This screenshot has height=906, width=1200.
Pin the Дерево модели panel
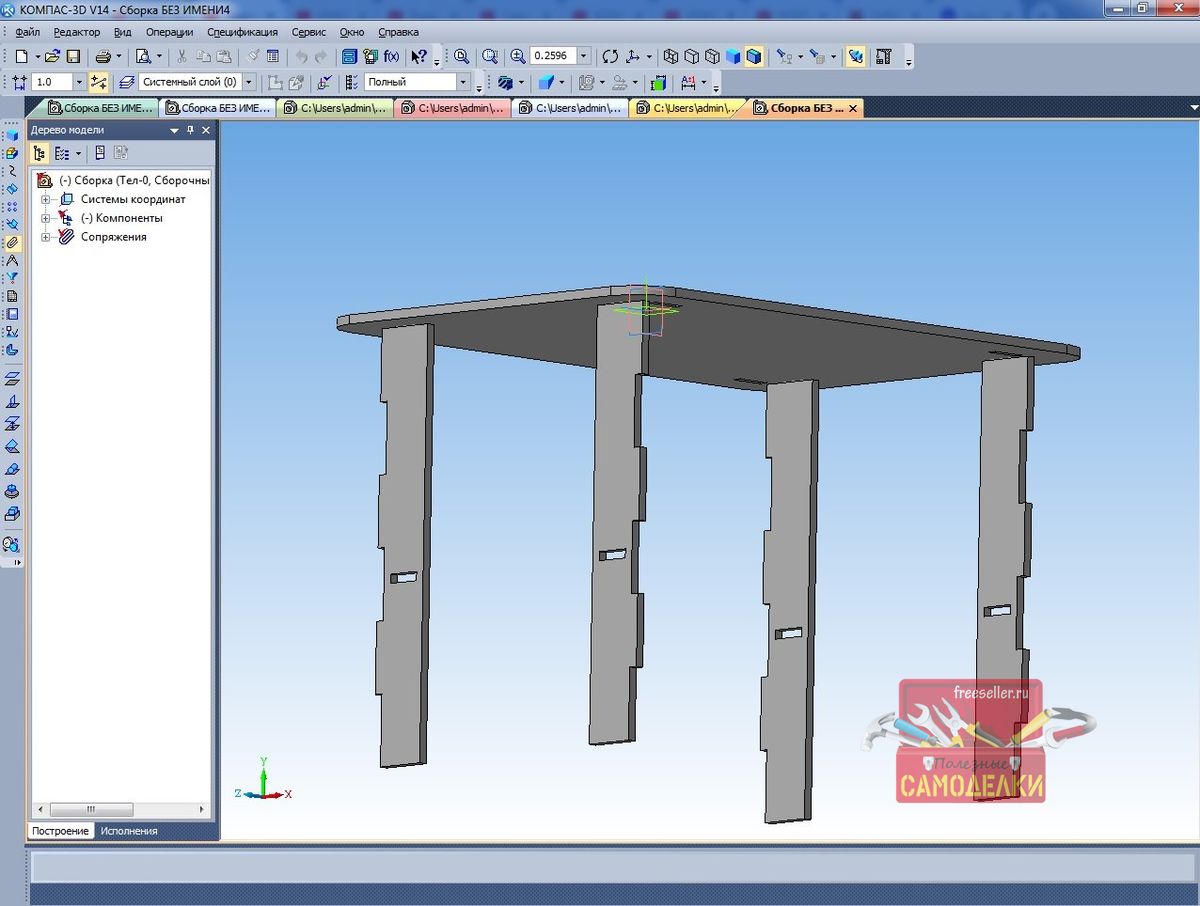pyautogui.click(x=191, y=130)
